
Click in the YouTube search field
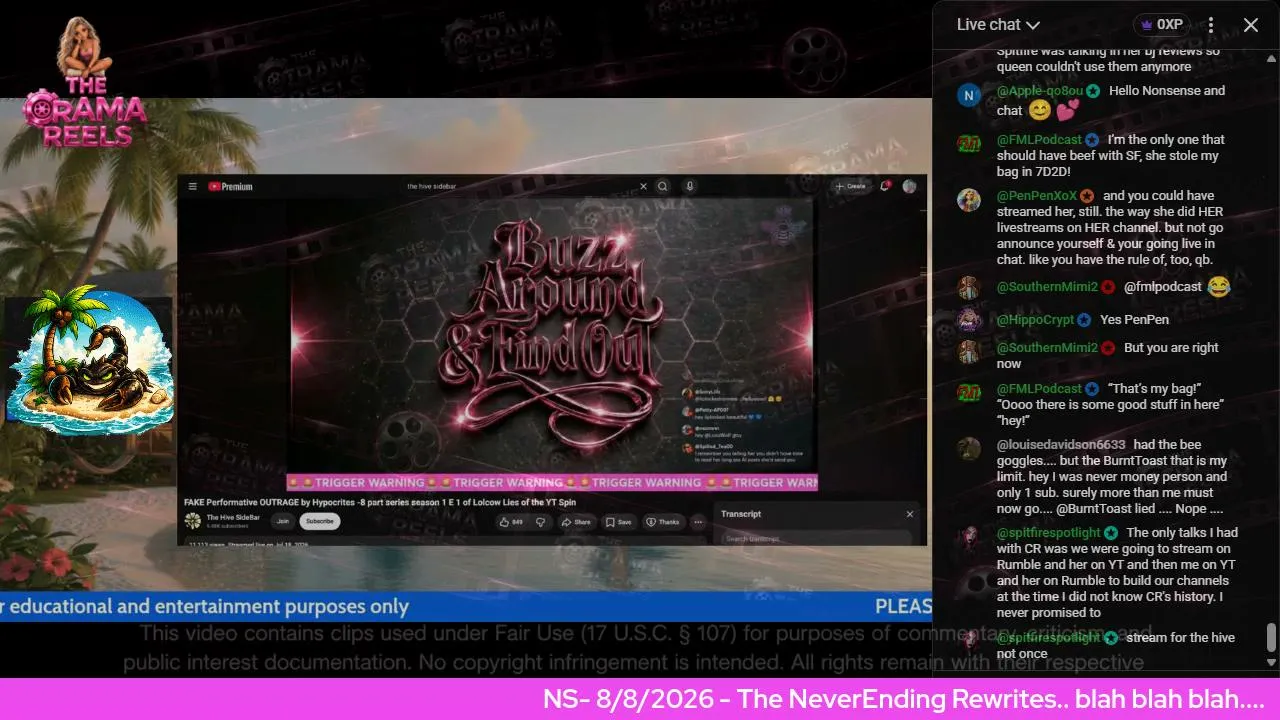pyautogui.click(x=520, y=186)
